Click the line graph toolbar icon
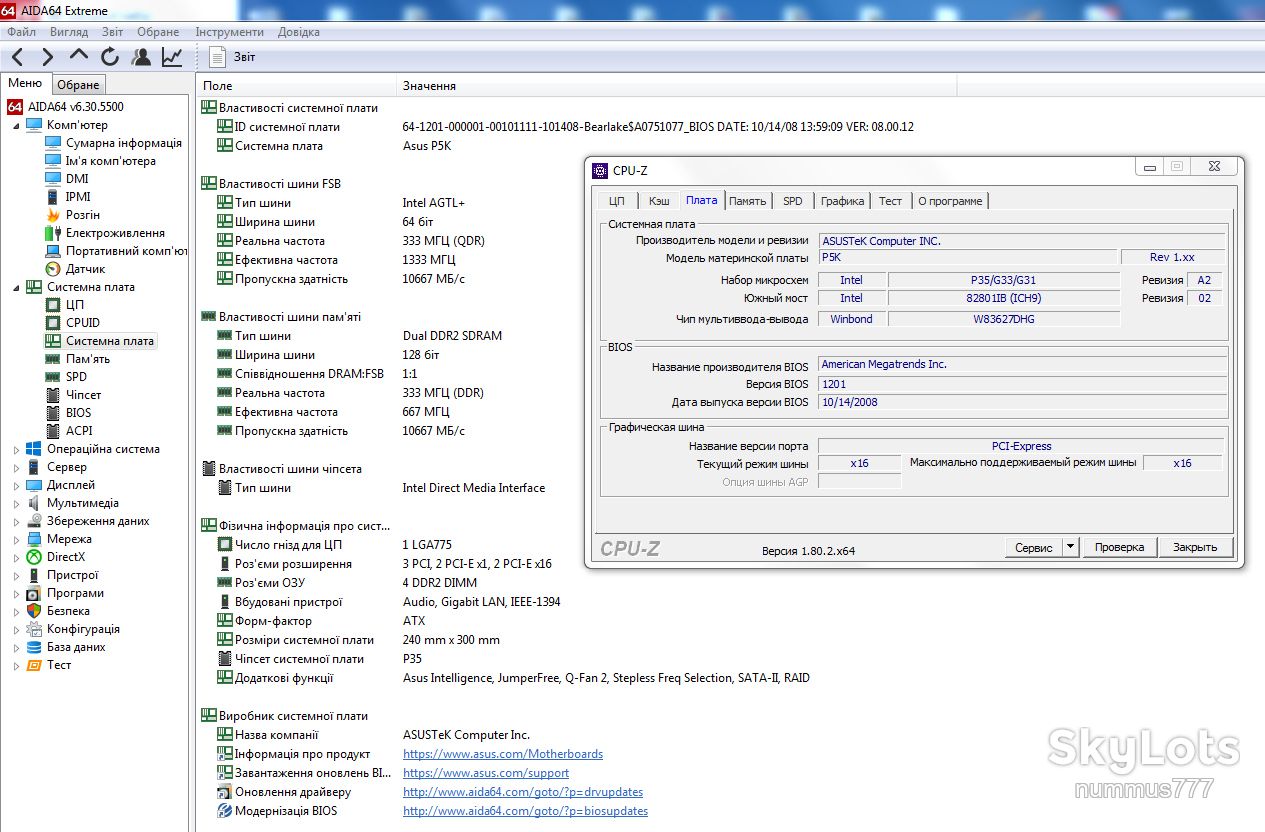1265x832 pixels. (172, 57)
